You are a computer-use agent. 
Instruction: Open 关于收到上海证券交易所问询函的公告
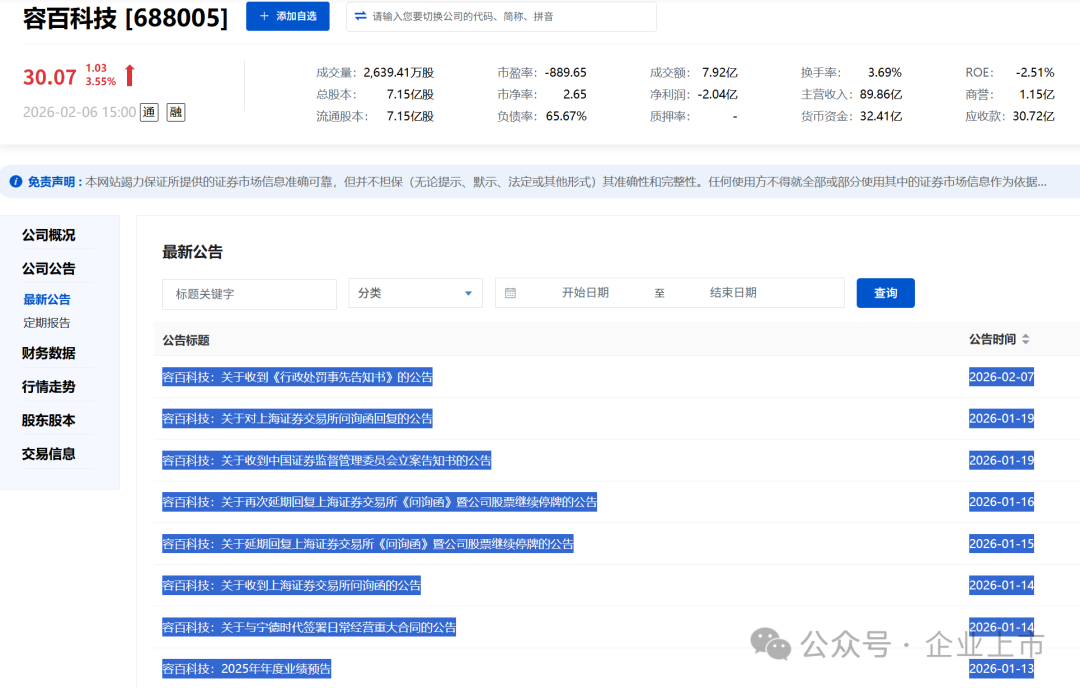(291, 585)
